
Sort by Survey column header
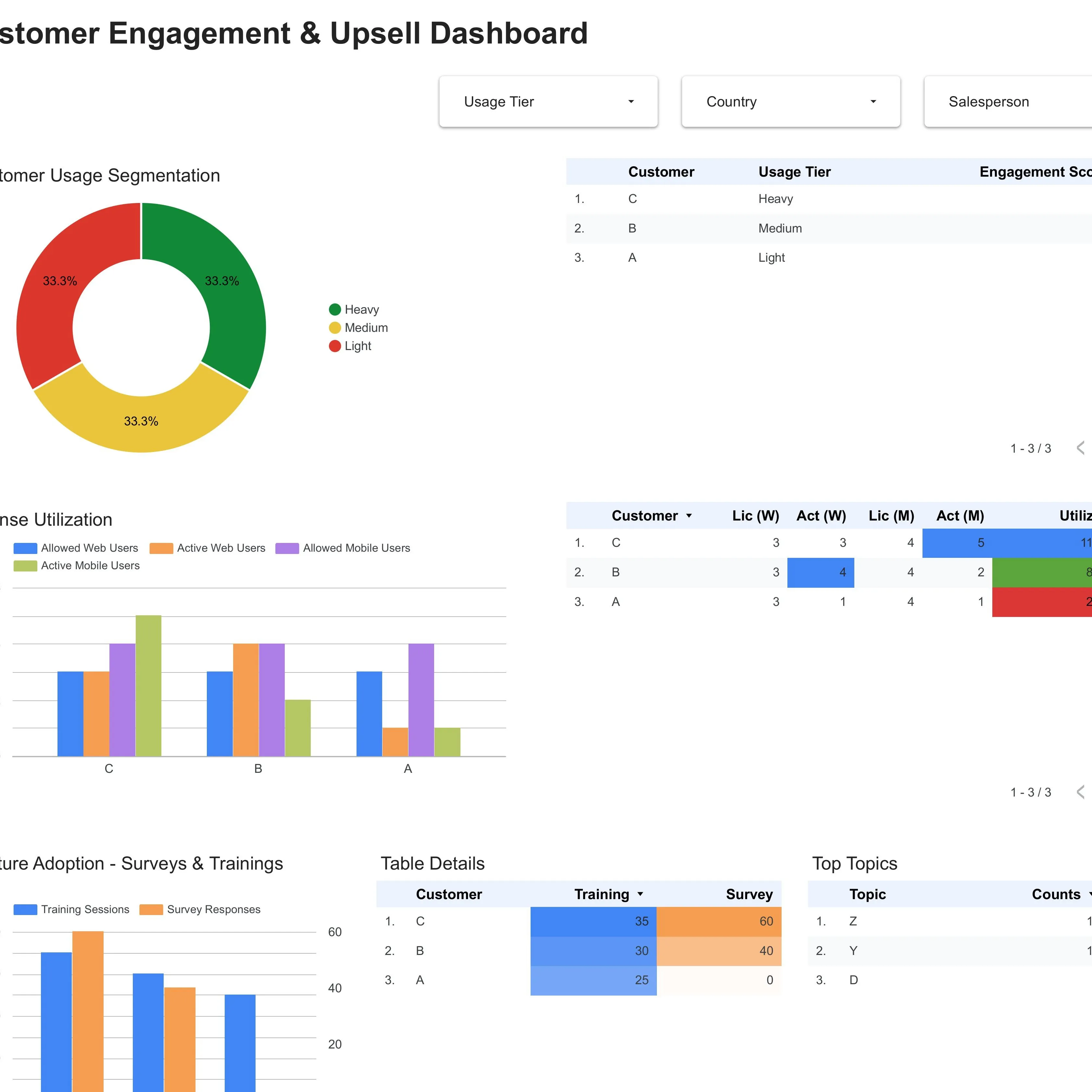click(x=749, y=894)
